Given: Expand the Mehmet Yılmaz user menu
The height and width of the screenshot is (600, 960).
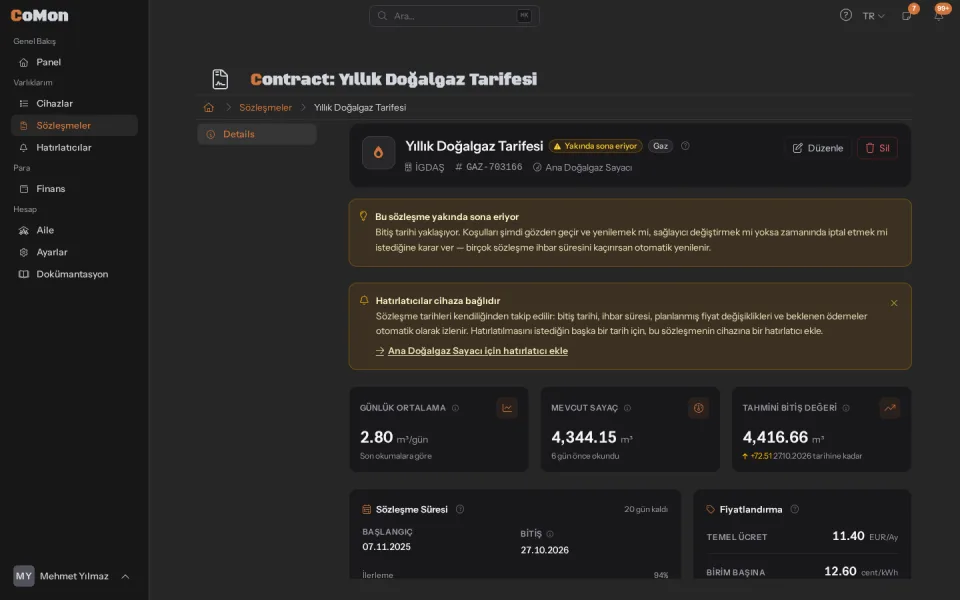Looking at the screenshot, I should pos(73,576).
